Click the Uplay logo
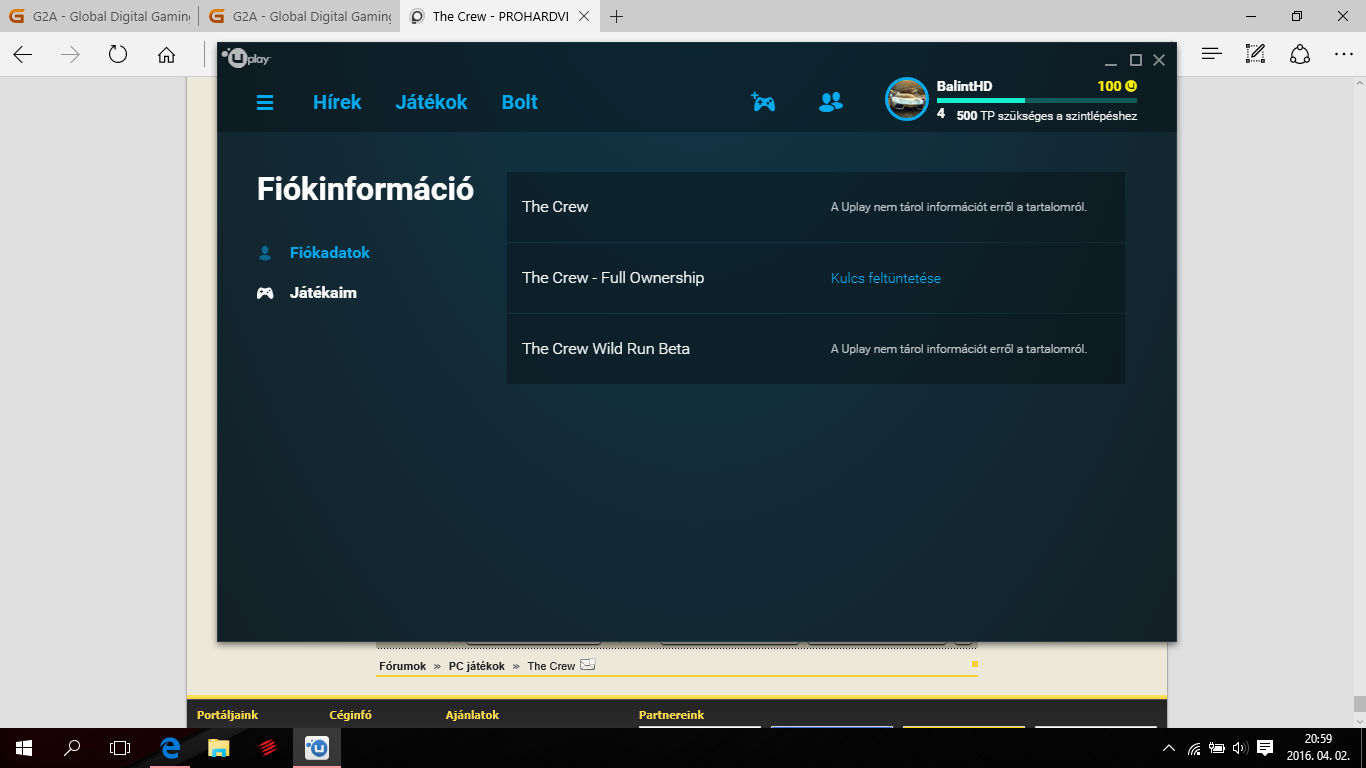 [246, 59]
